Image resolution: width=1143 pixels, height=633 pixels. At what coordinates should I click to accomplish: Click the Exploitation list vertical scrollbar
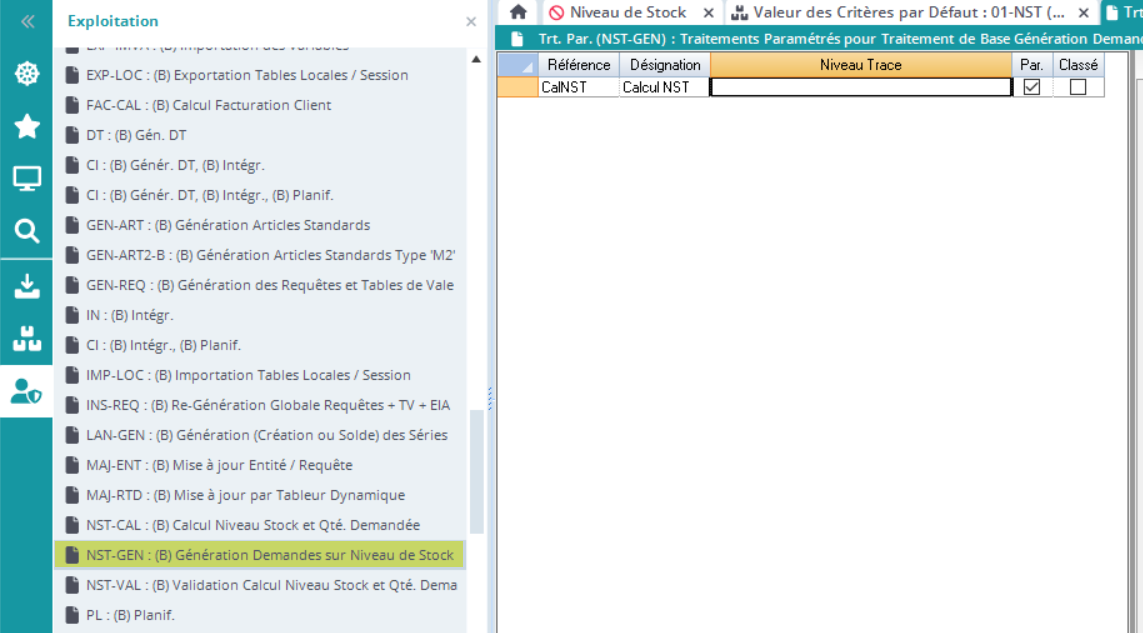[477, 470]
